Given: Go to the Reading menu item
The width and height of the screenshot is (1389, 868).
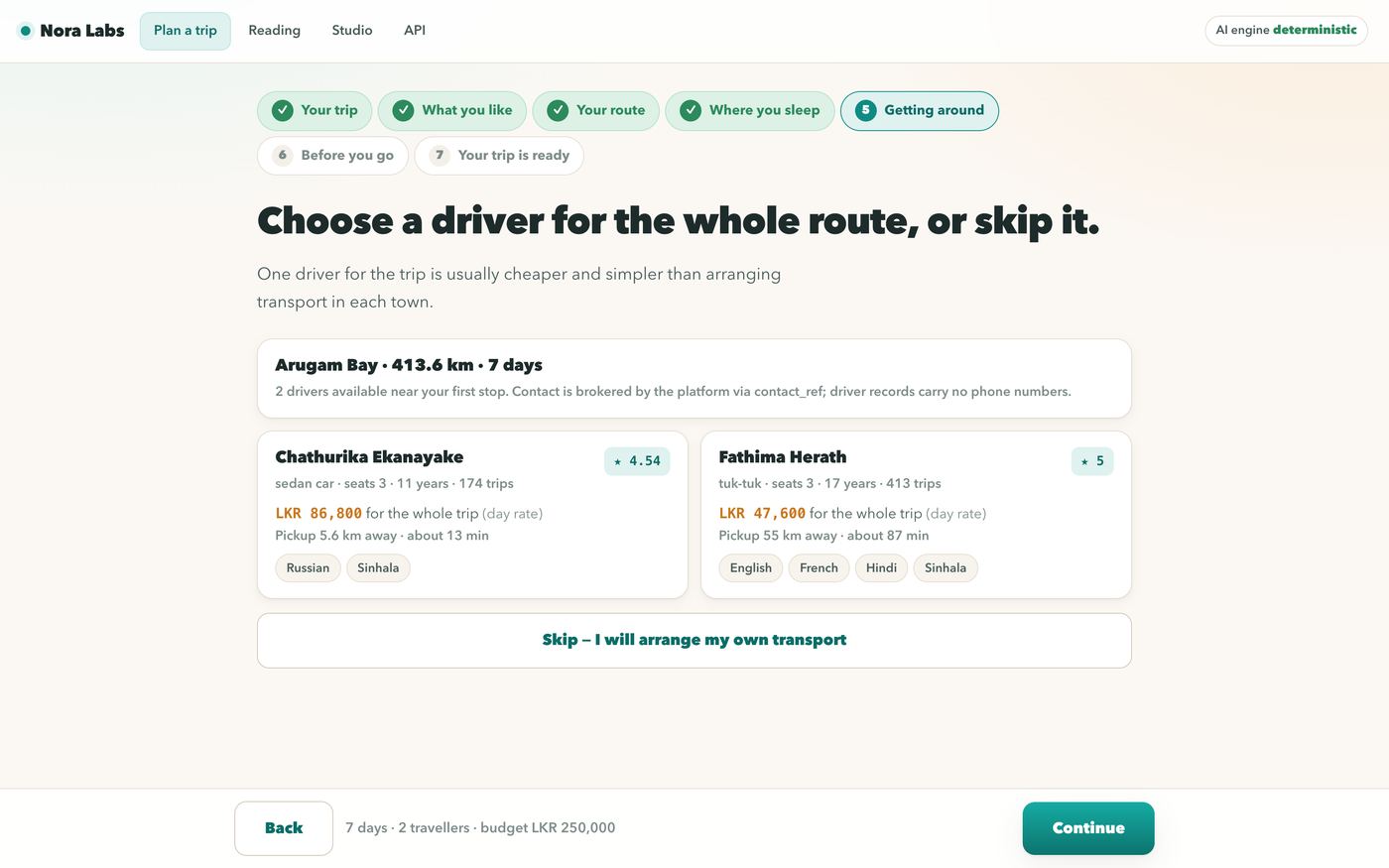Looking at the screenshot, I should [275, 31].
